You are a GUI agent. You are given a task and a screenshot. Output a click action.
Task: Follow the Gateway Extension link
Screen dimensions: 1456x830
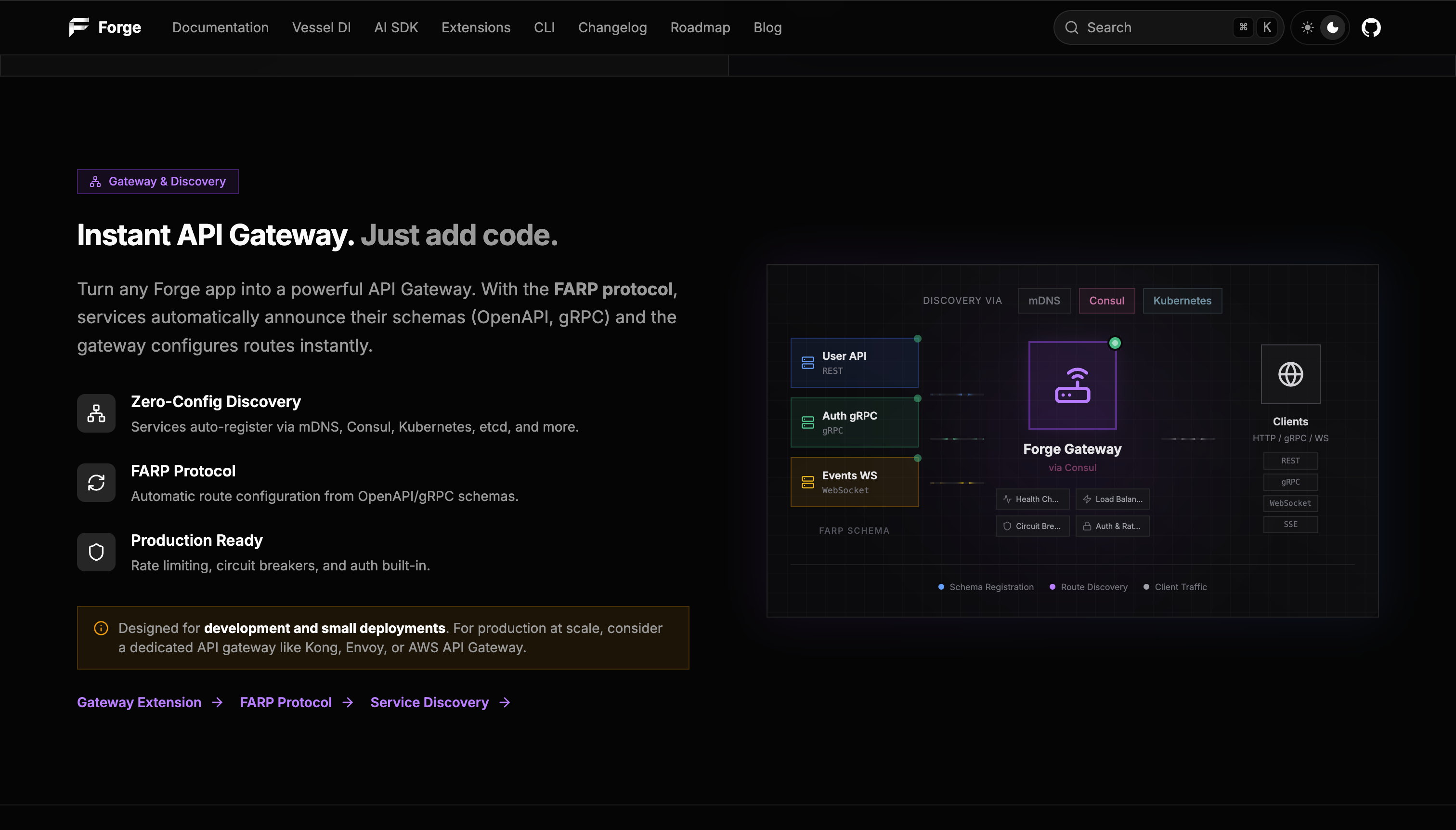pos(139,702)
